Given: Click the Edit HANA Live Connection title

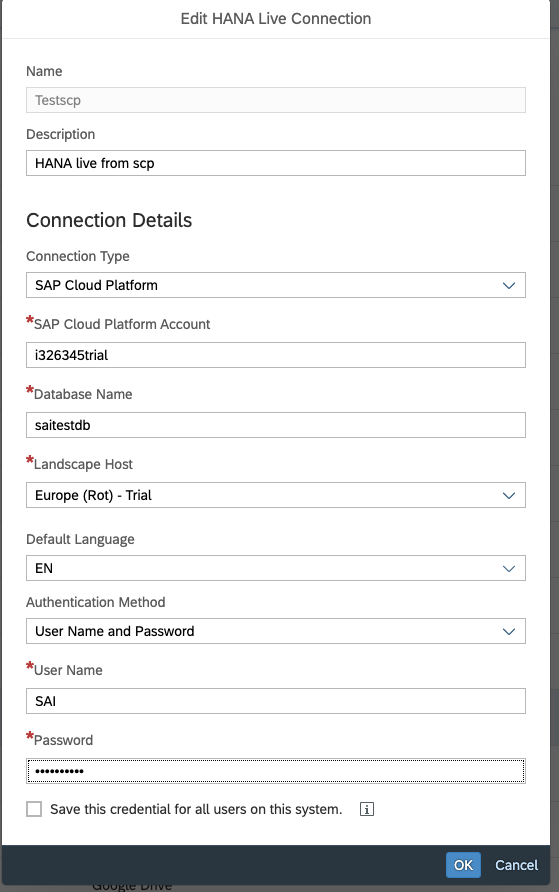Looking at the screenshot, I should 276,19.
